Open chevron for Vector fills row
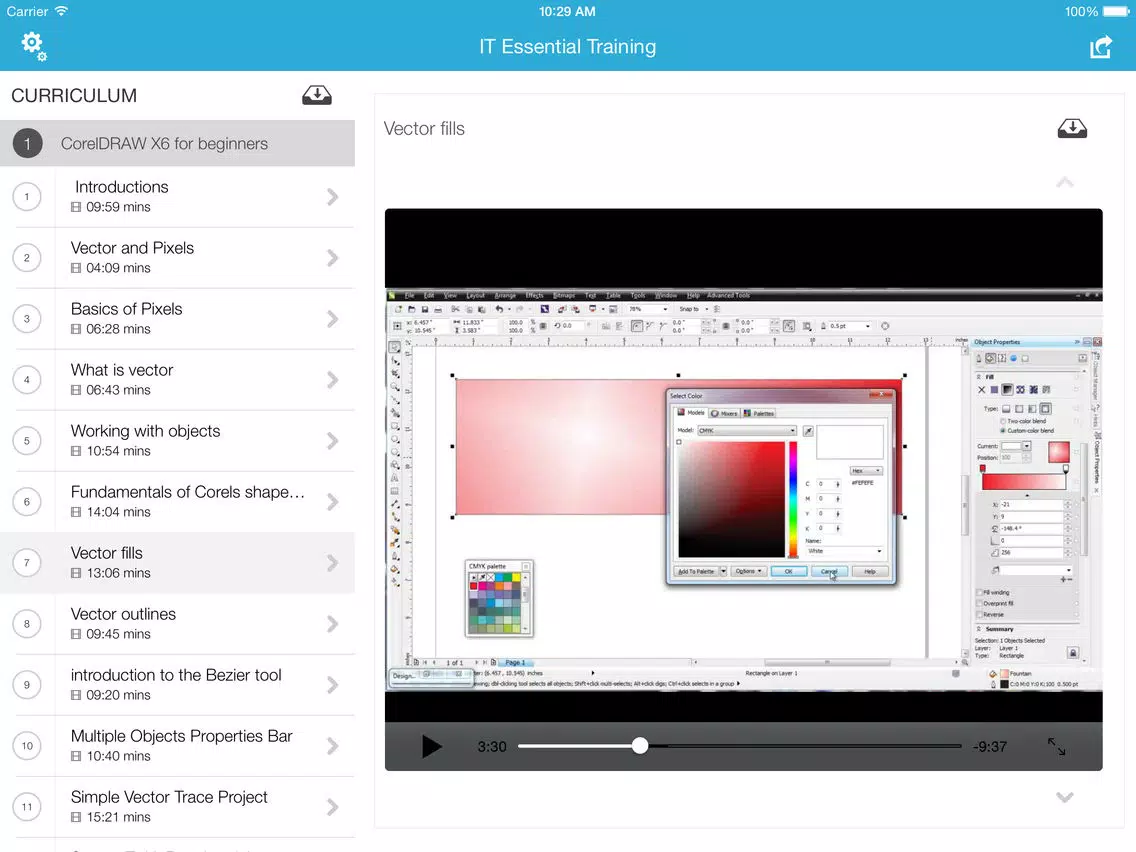Image resolution: width=1136 pixels, height=852 pixels. [x=333, y=563]
